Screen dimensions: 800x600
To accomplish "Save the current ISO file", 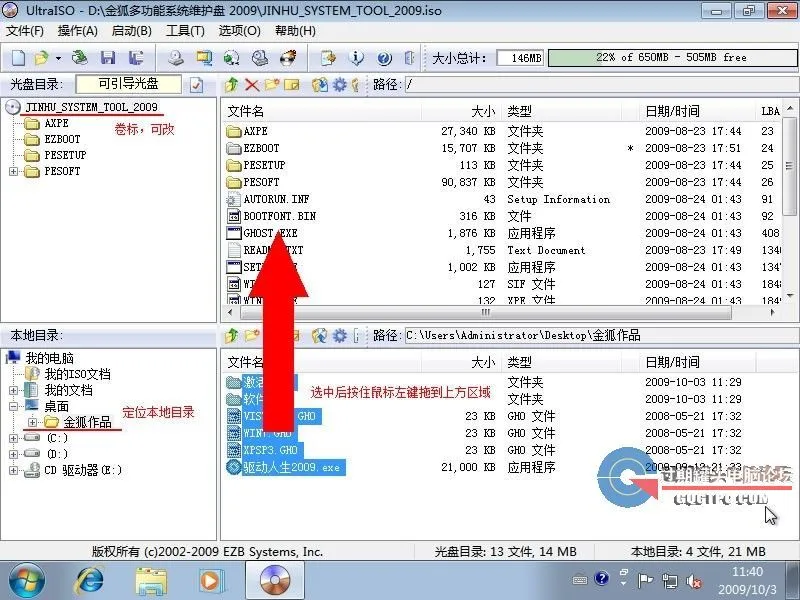I will pos(108,57).
